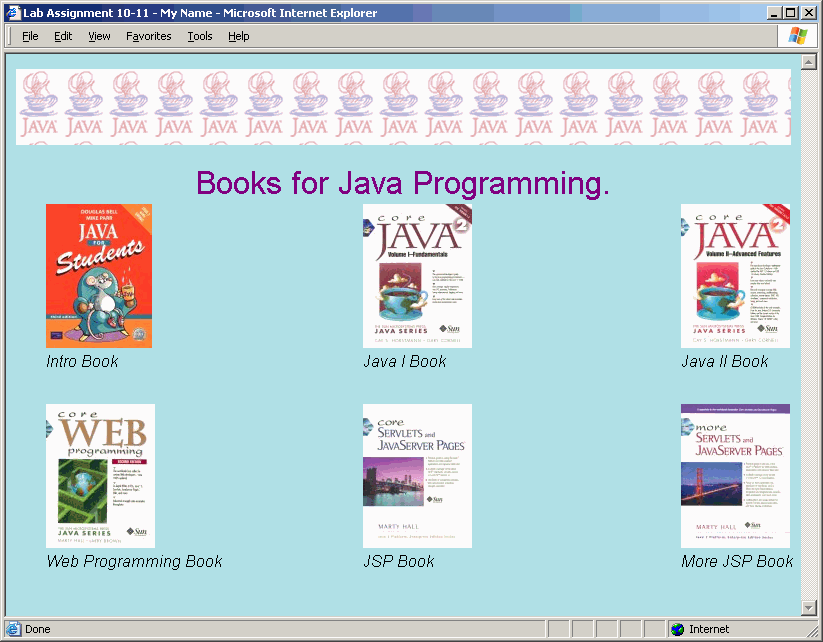
Task: Open the Tools menu
Action: coord(200,36)
